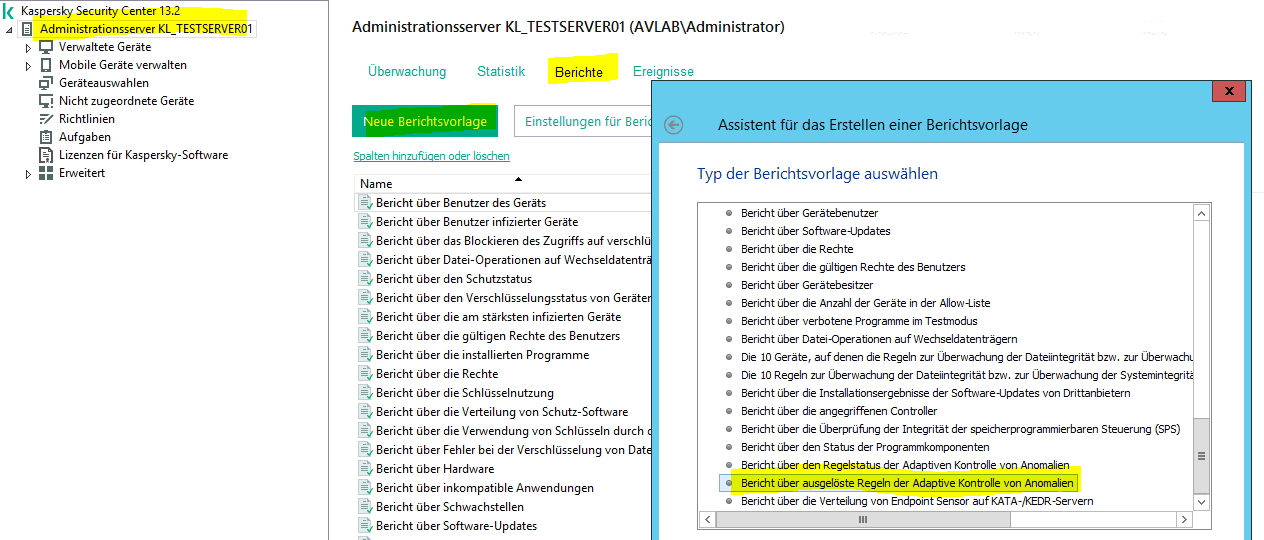Click the Nicht zugeordnete Geräte icon
Screen dimensions: 1264x540
45,101
